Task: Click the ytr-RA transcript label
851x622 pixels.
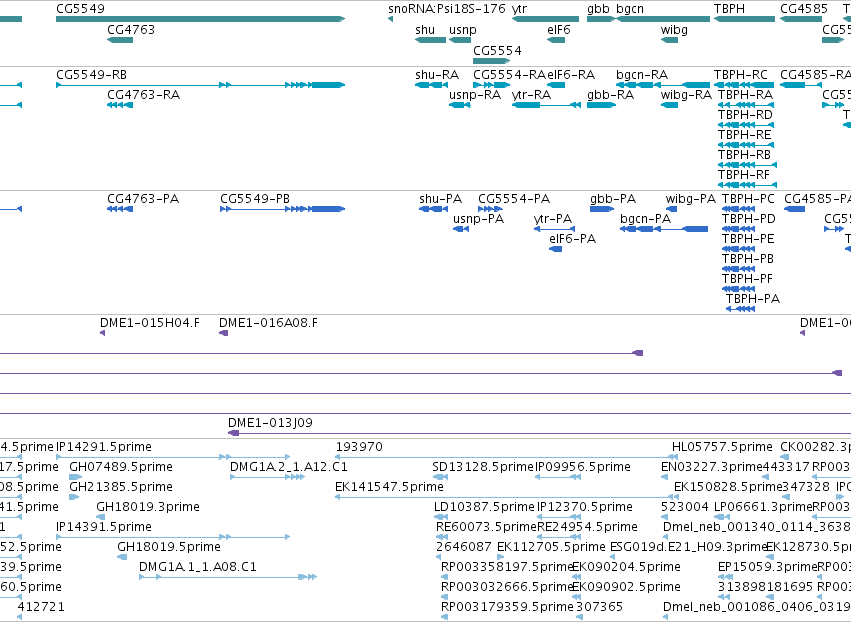Action: [x=531, y=94]
